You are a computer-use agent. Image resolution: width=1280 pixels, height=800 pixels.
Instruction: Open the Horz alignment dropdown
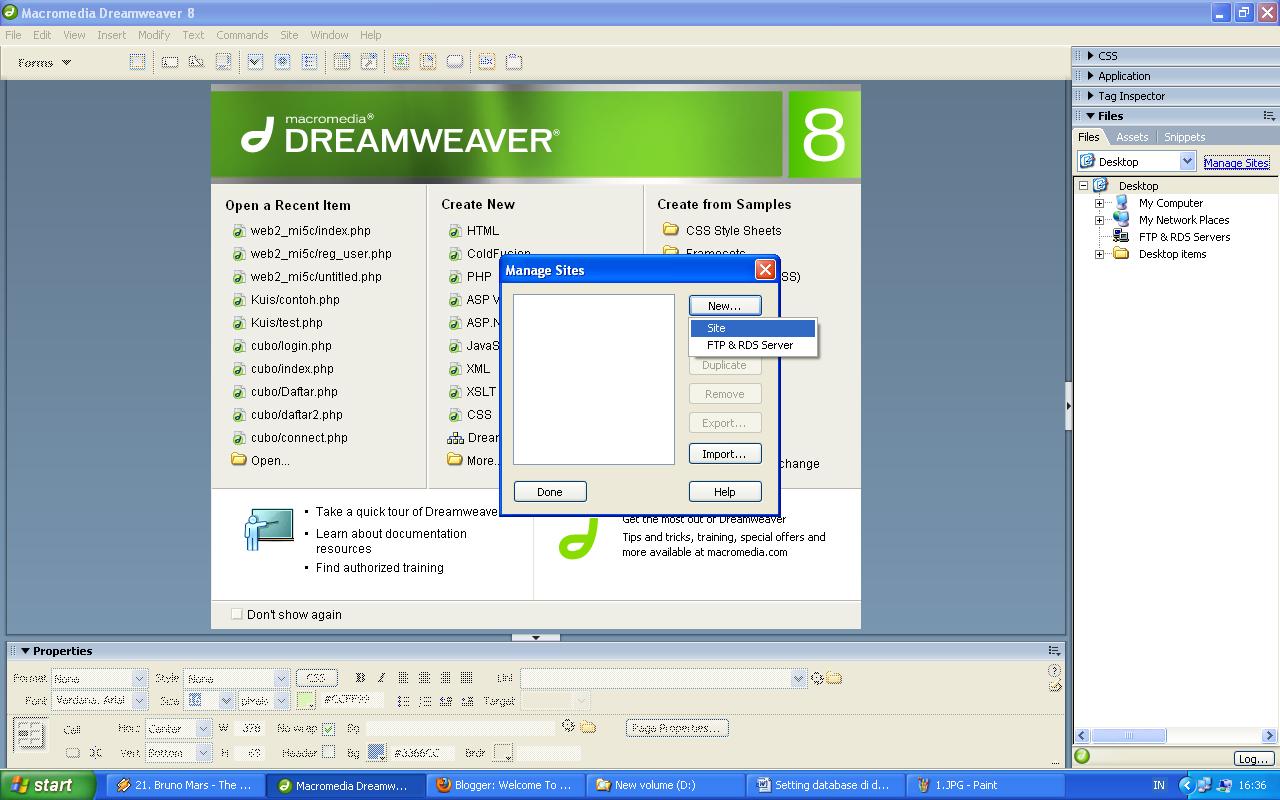tap(203, 728)
